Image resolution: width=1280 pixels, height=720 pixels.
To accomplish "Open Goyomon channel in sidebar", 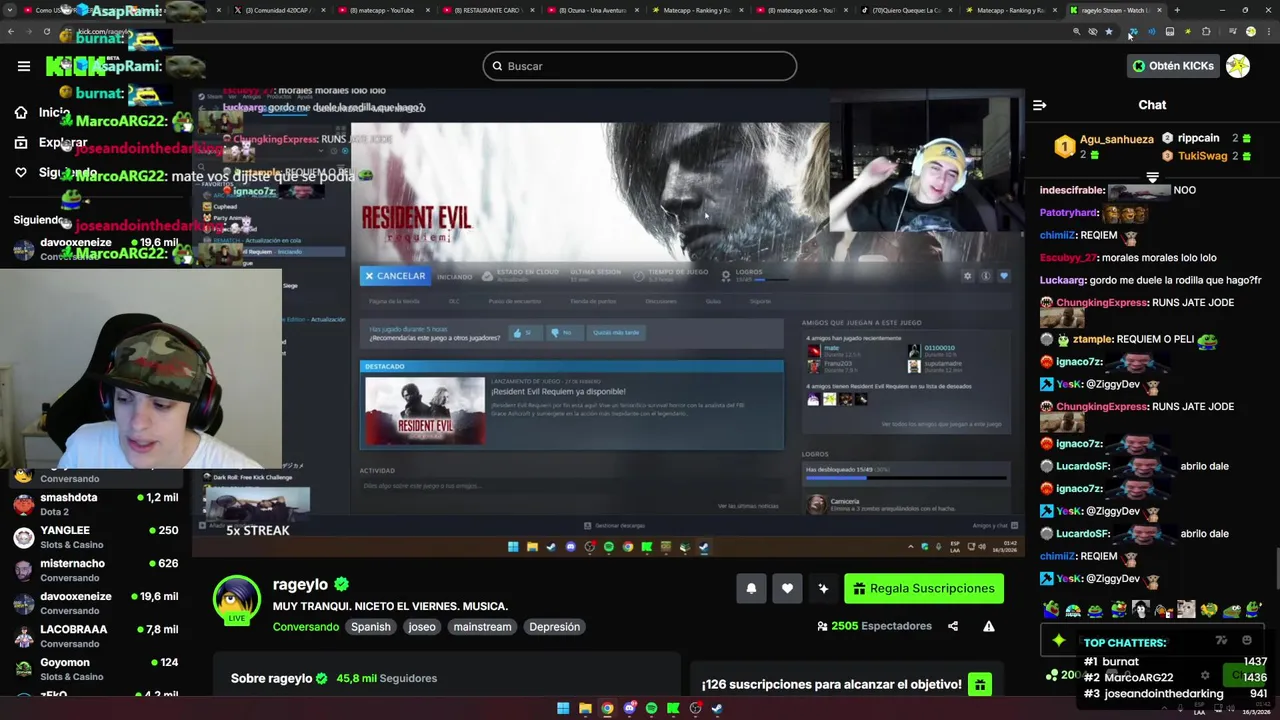I will click(95, 669).
